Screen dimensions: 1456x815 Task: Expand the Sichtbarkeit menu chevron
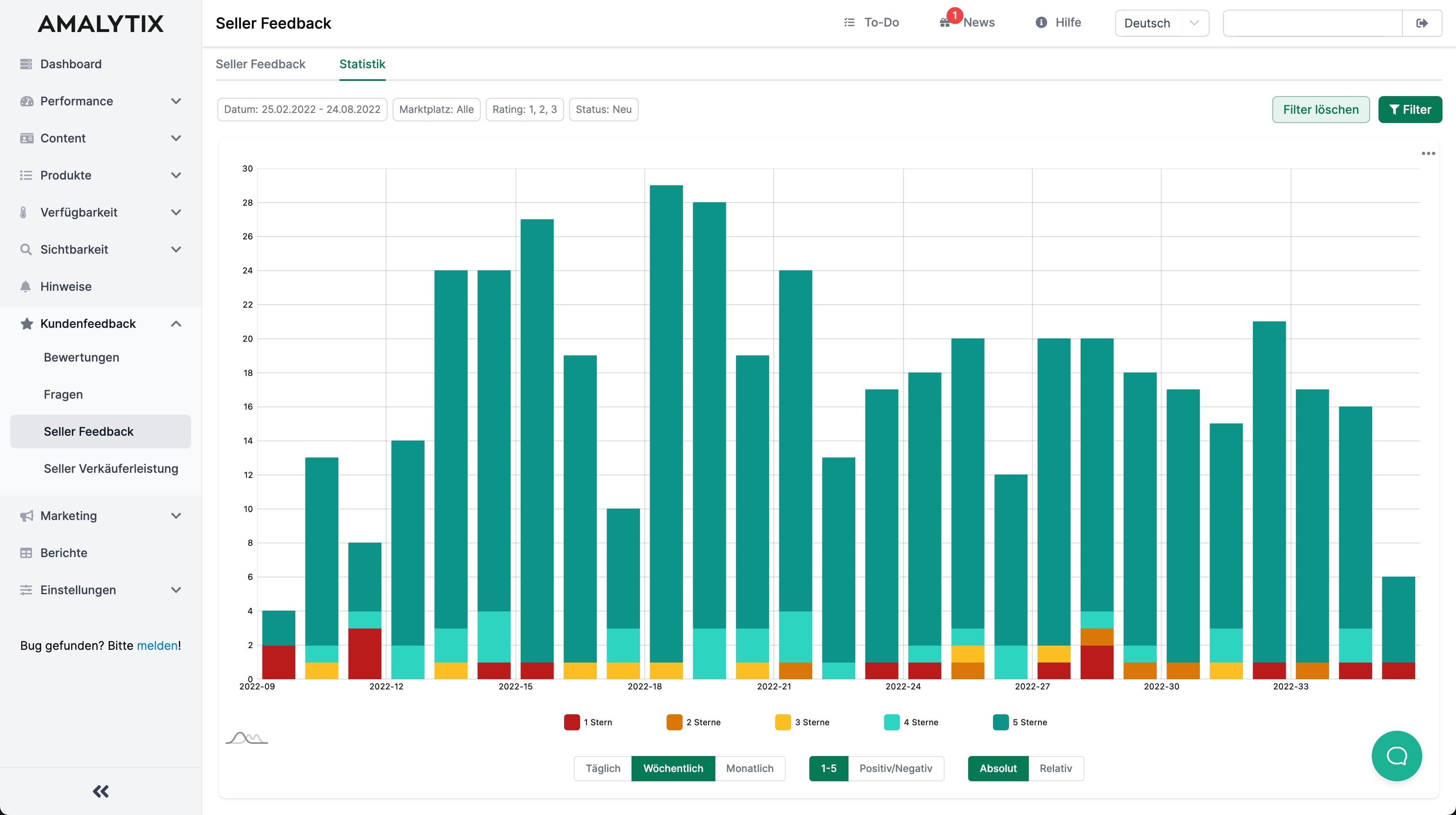pyautogui.click(x=177, y=249)
